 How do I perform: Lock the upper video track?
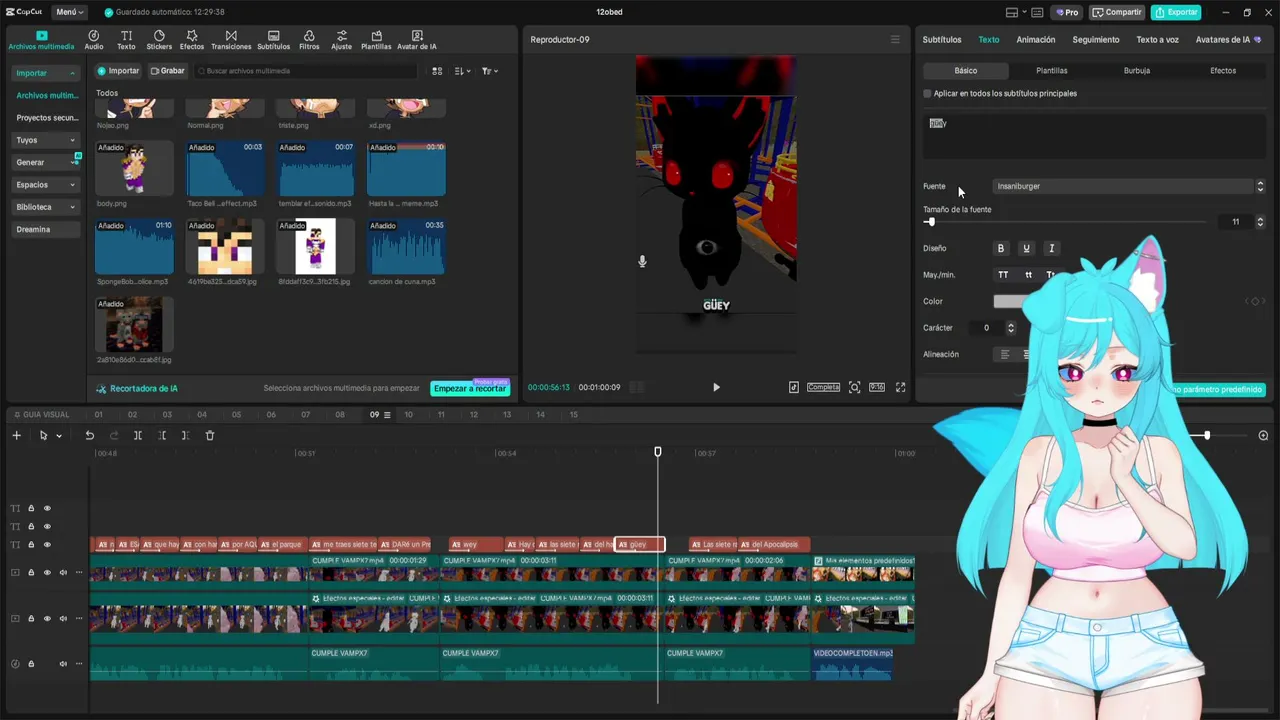tap(31, 573)
